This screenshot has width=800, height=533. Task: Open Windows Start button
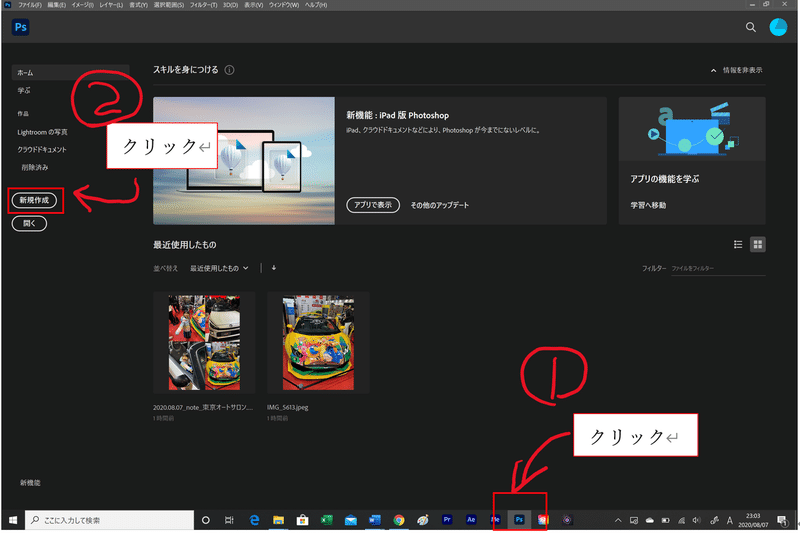[x=13, y=520]
